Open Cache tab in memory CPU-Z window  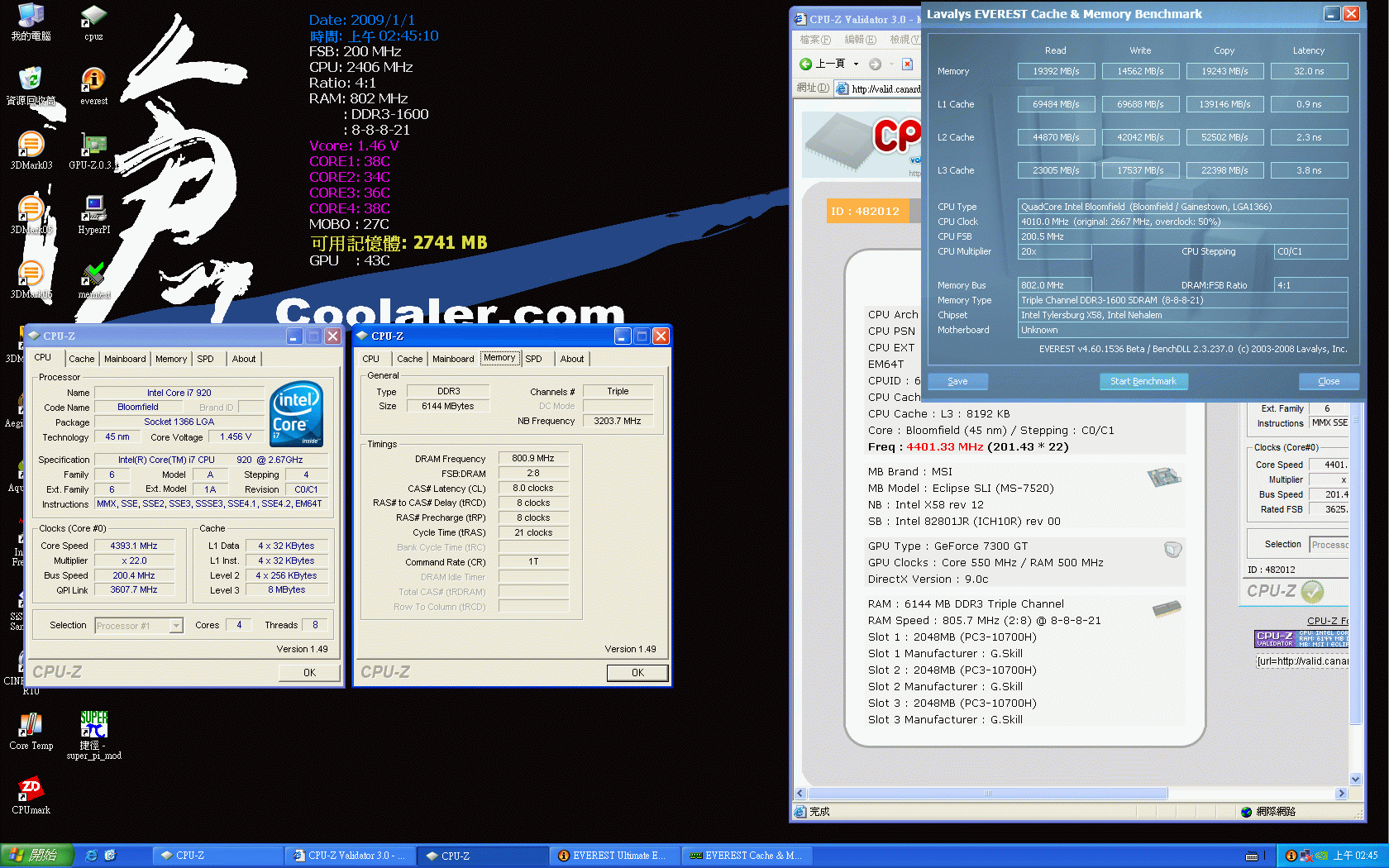(409, 359)
